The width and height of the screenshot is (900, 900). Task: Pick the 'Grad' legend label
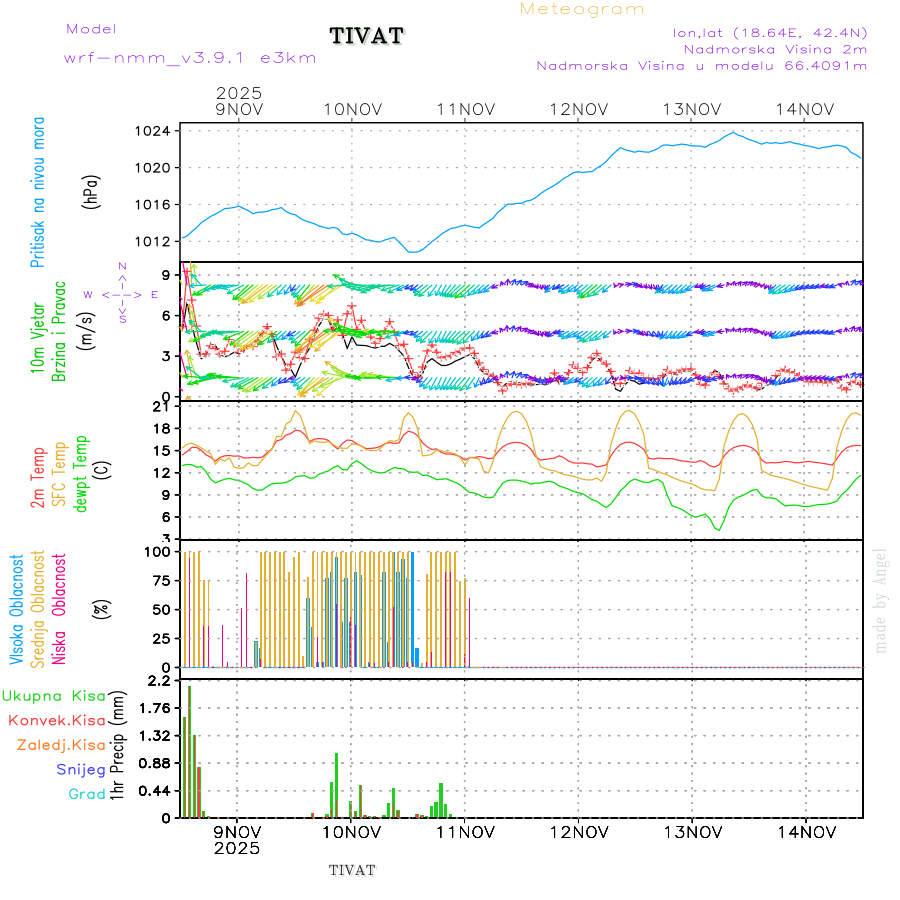click(x=86, y=794)
